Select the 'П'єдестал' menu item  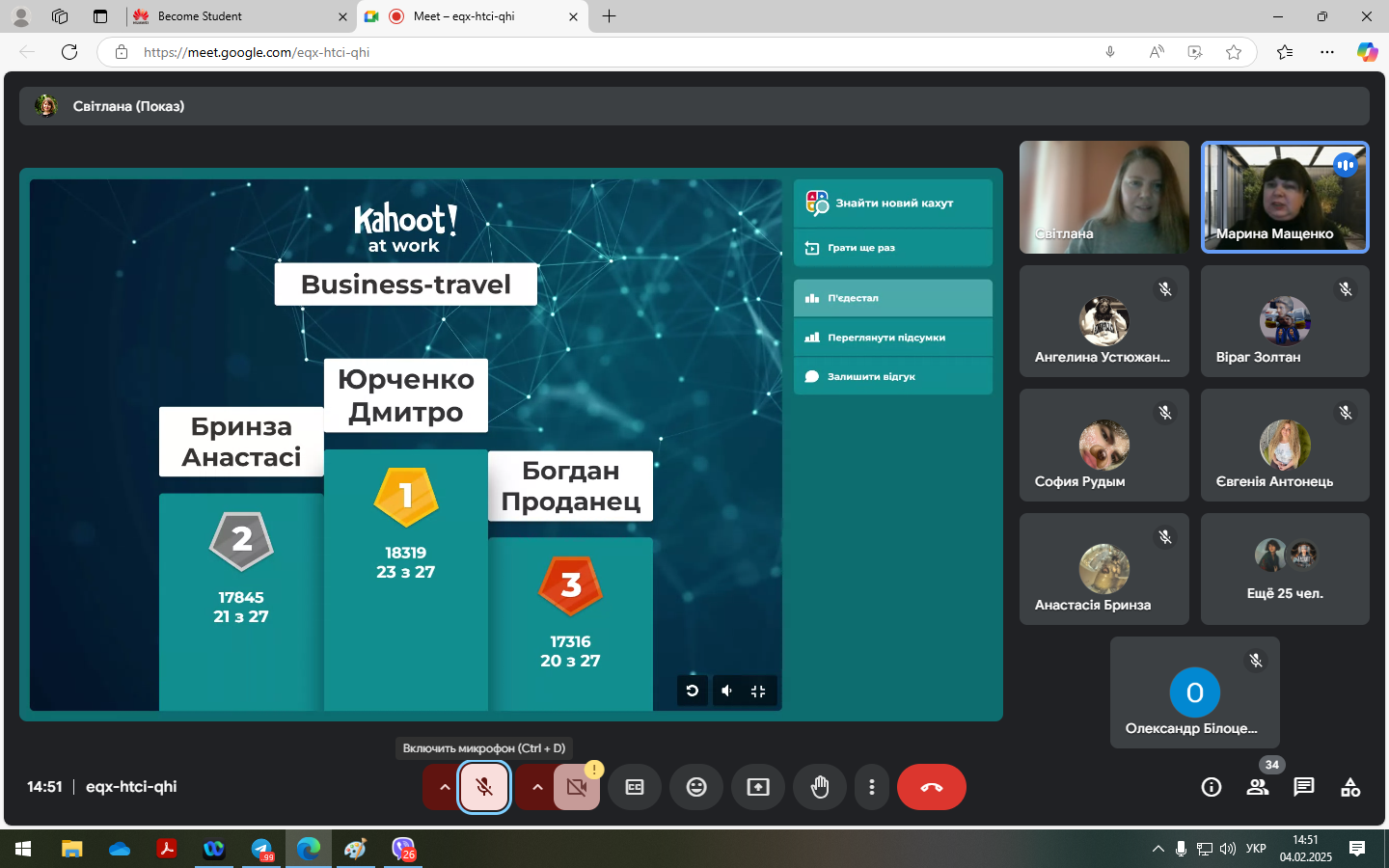(893, 298)
